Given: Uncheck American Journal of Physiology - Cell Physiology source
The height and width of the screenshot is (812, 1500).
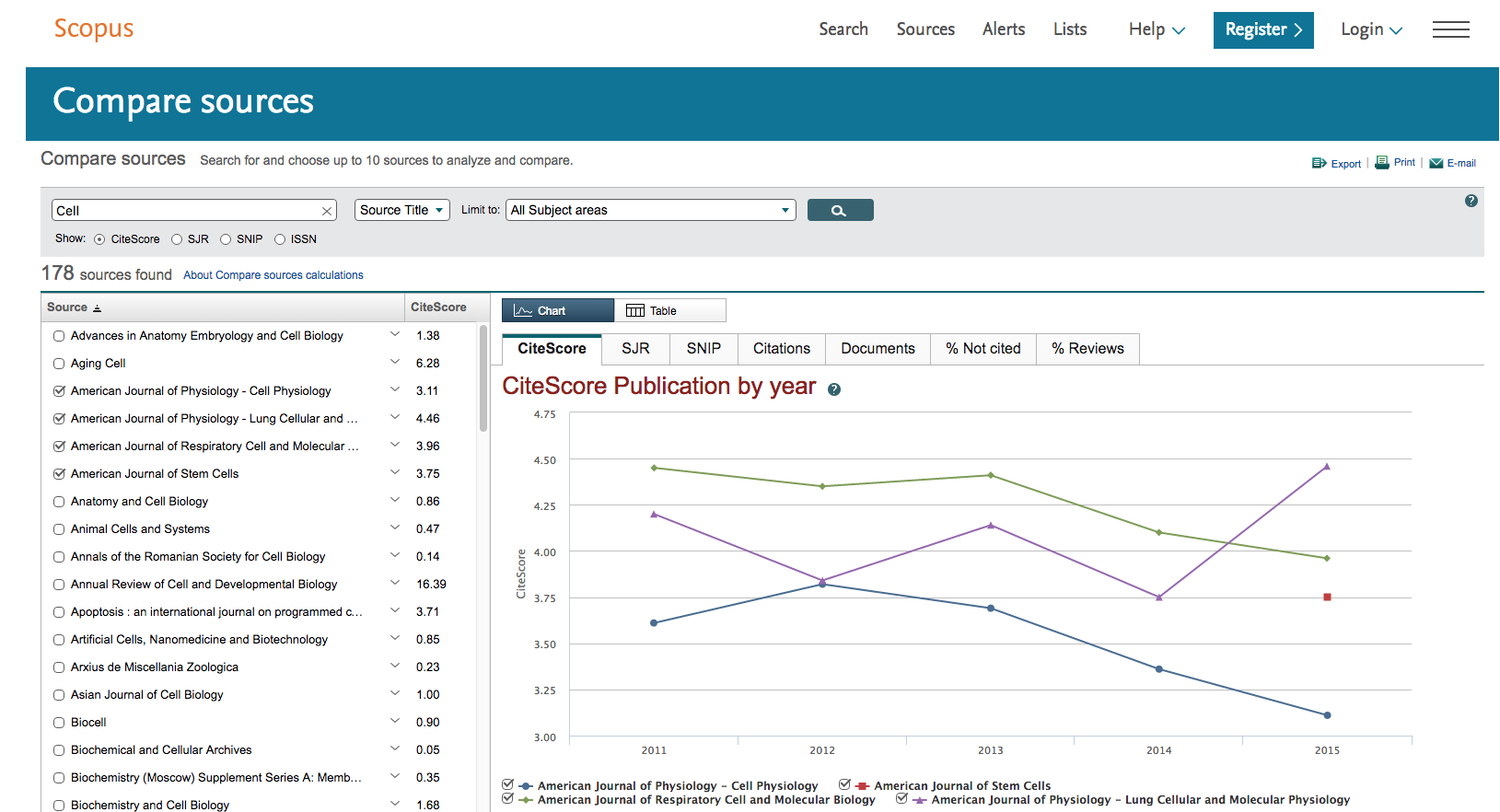Looking at the screenshot, I should coord(59,391).
